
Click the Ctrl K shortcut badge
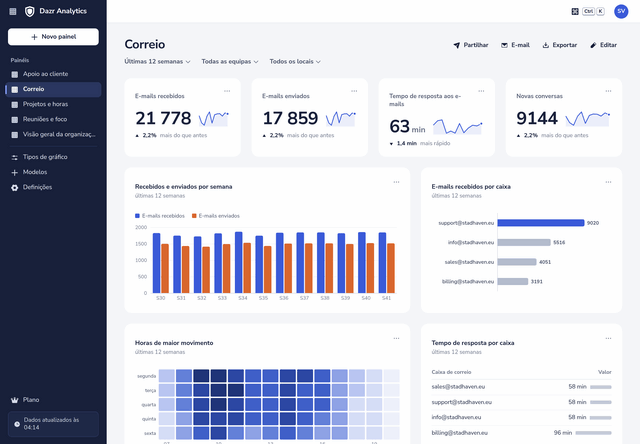tap(593, 11)
